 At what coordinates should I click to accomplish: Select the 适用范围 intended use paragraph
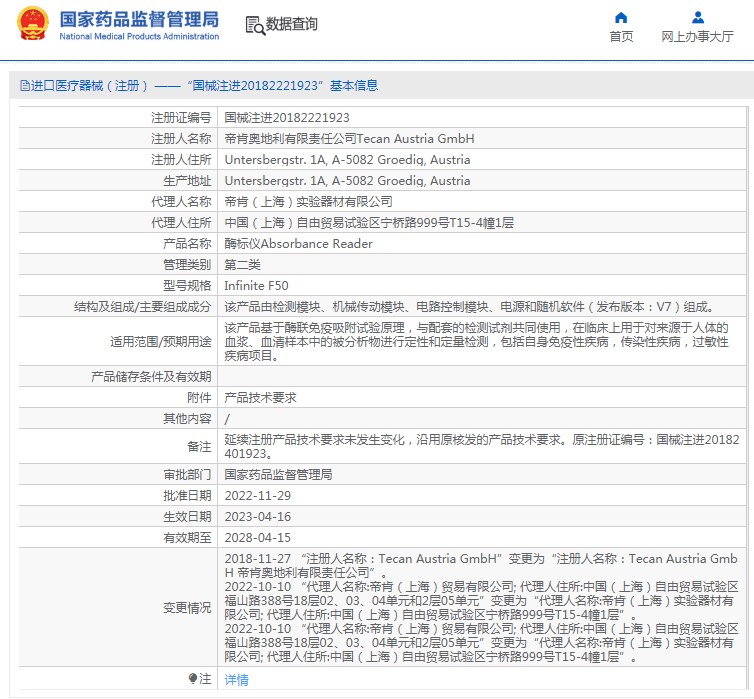pos(477,342)
